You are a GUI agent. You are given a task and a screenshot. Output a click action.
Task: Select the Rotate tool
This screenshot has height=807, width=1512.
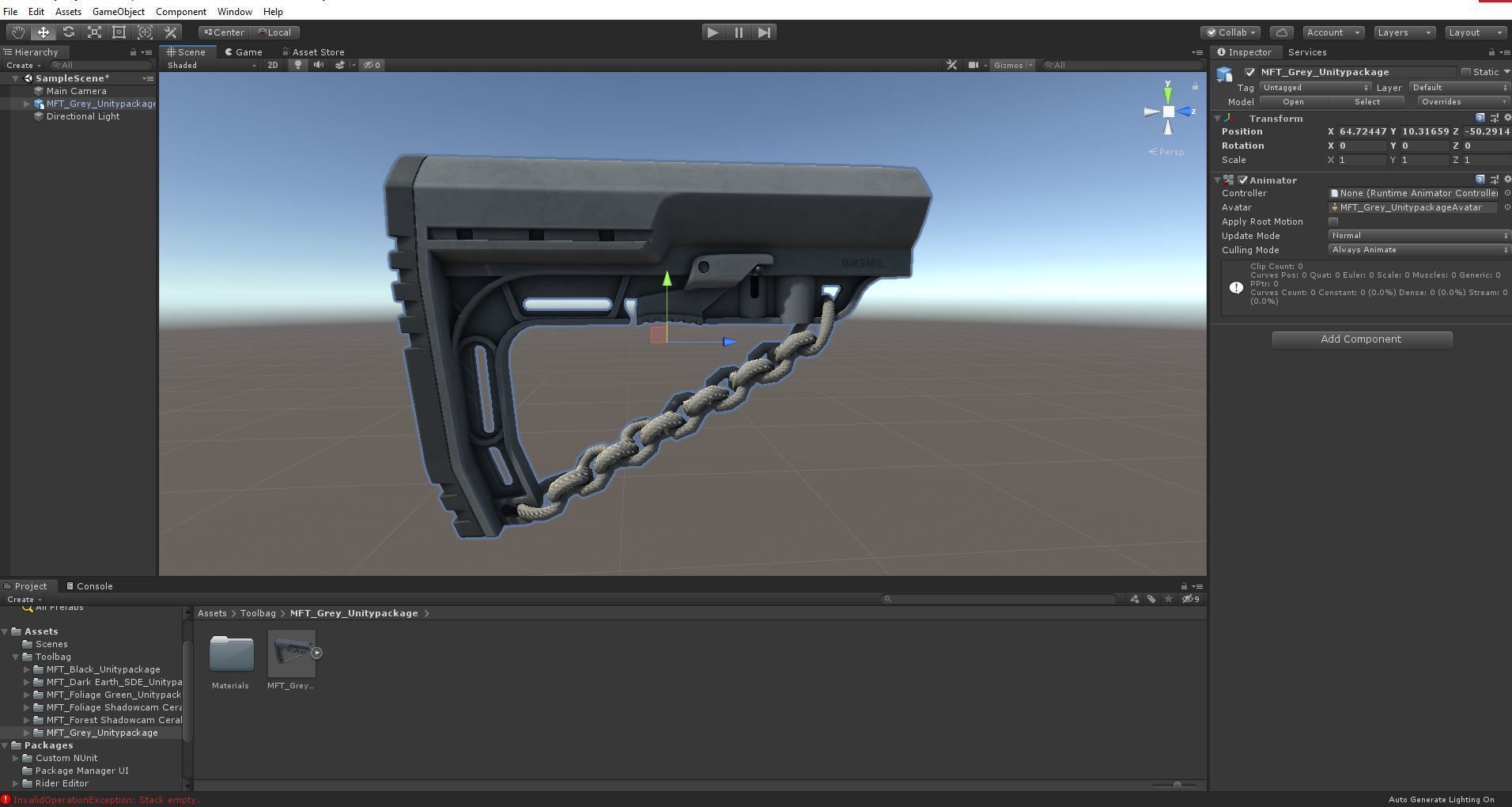coord(69,32)
